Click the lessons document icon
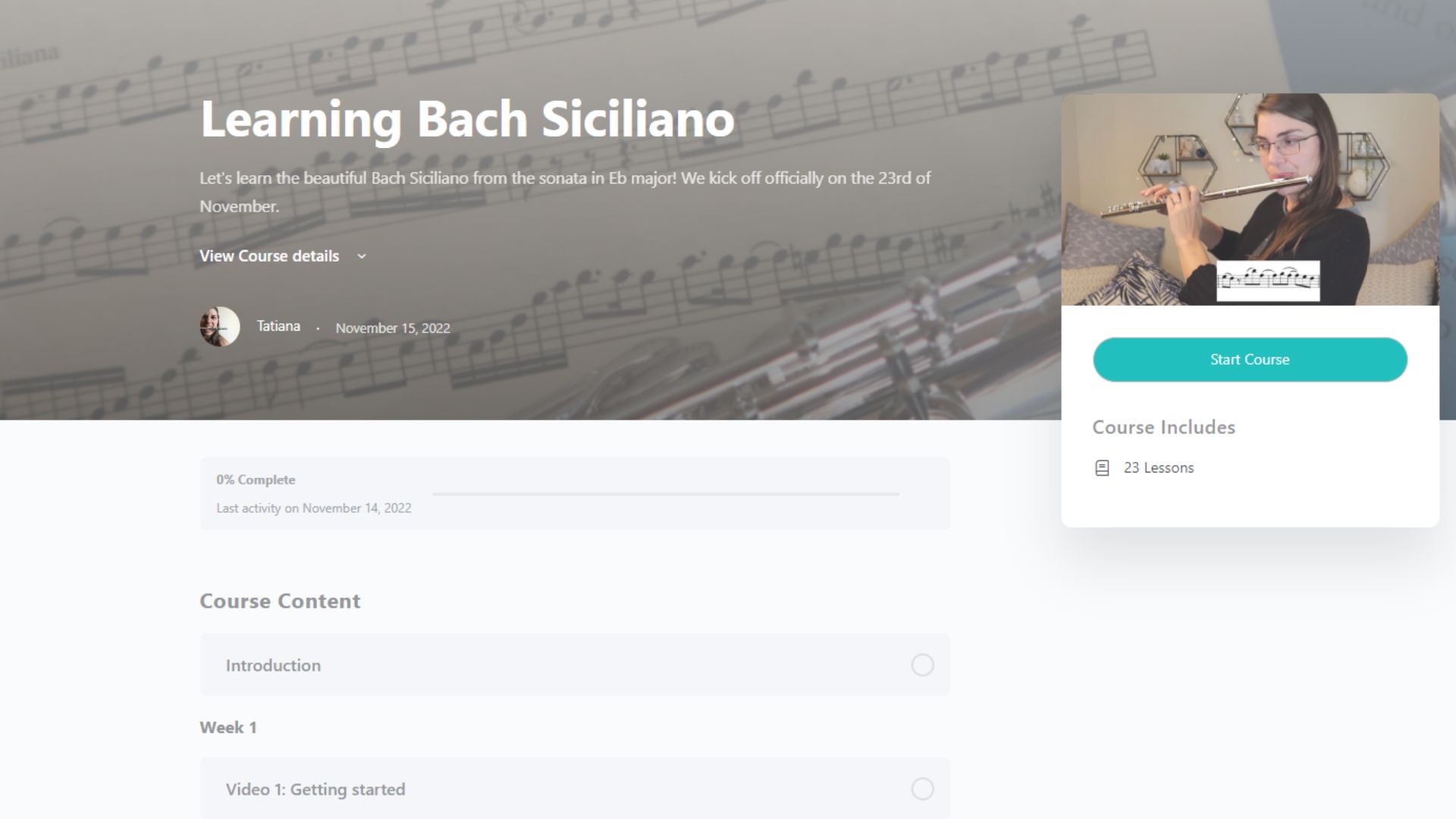Viewport: 1456px width, 819px height. tap(1102, 468)
